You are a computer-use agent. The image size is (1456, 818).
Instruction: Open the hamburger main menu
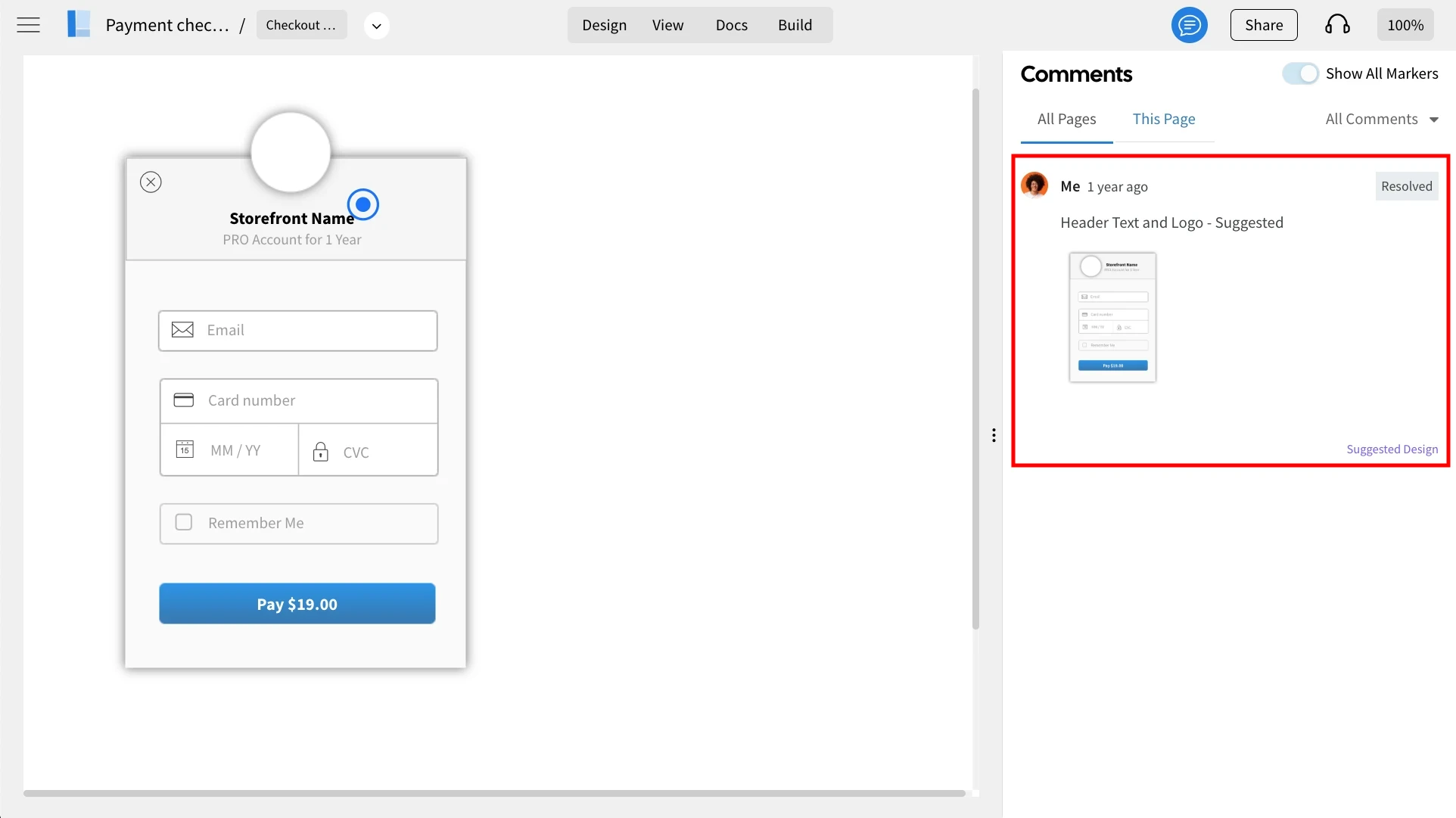28,25
